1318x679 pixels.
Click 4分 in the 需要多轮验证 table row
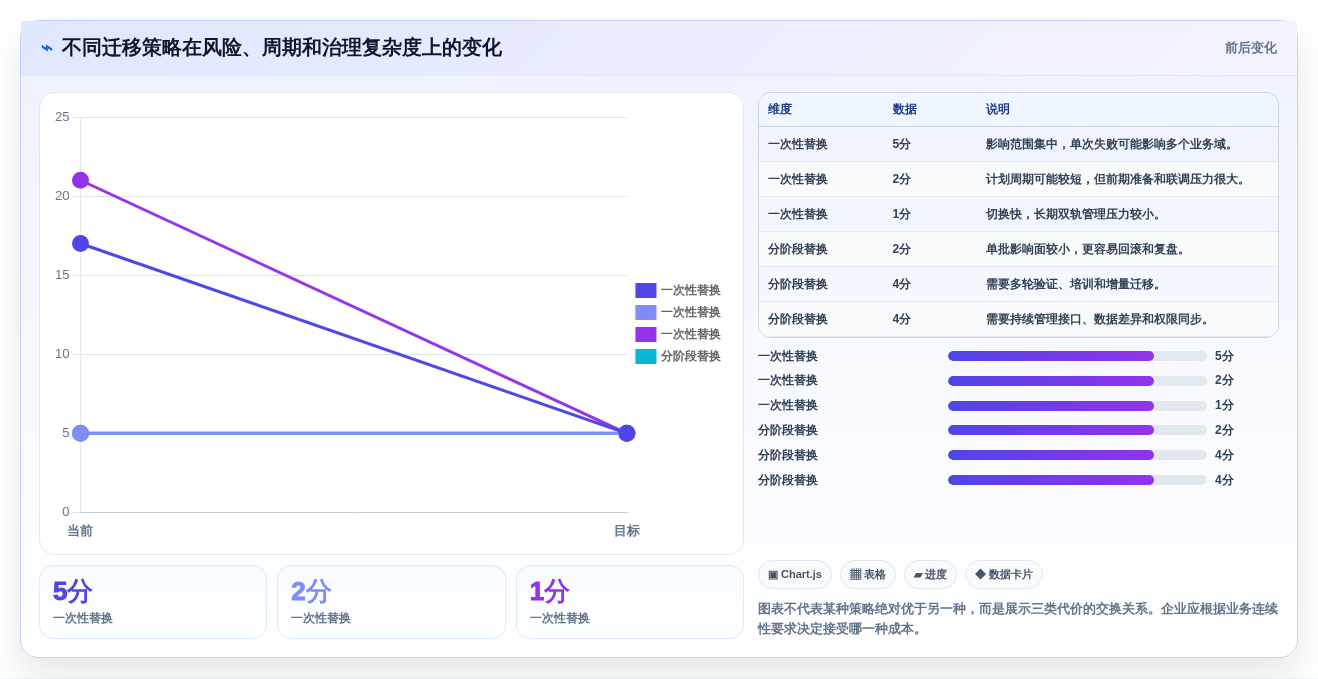(x=902, y=284)
